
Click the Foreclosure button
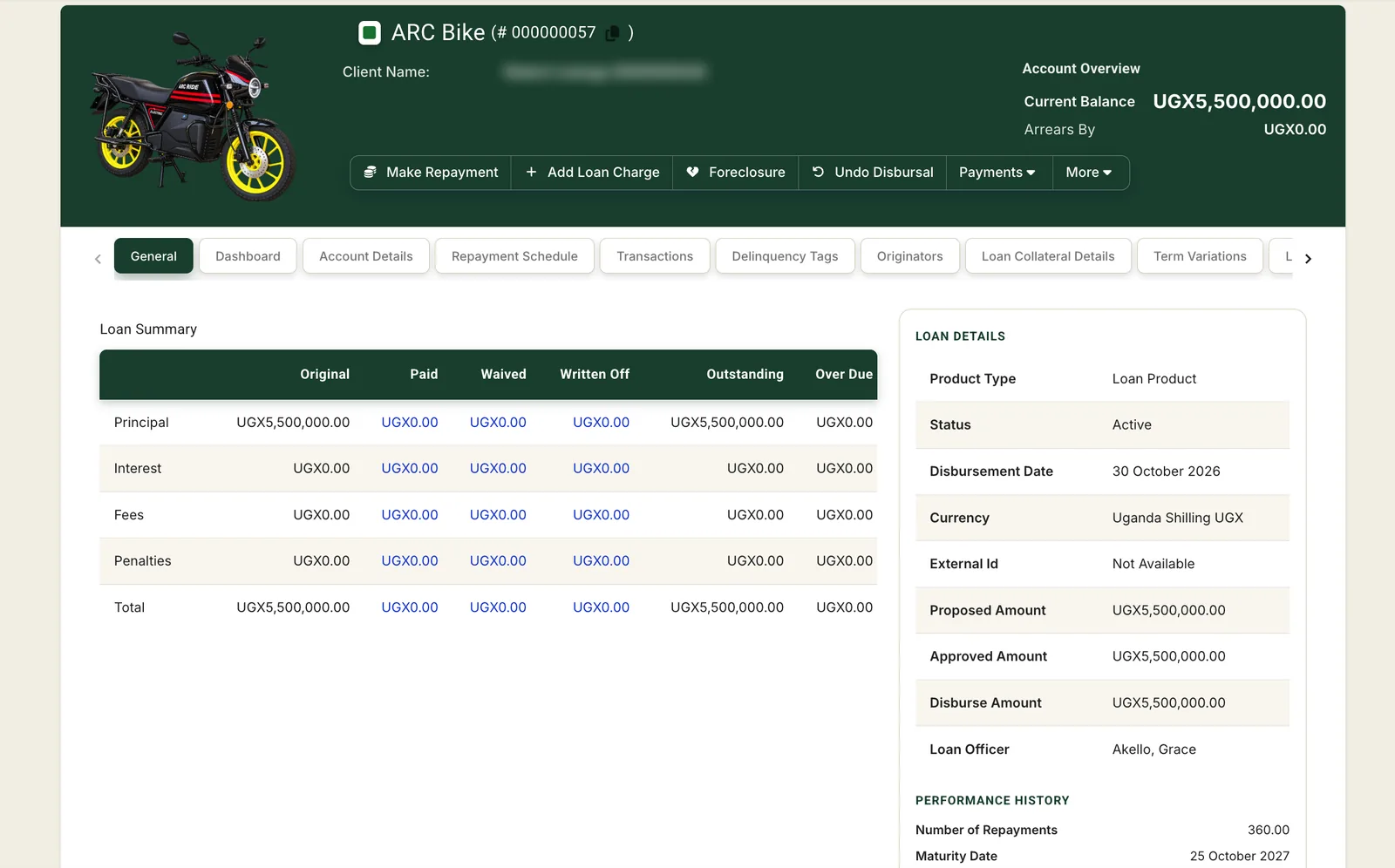(x=736, y=173)
